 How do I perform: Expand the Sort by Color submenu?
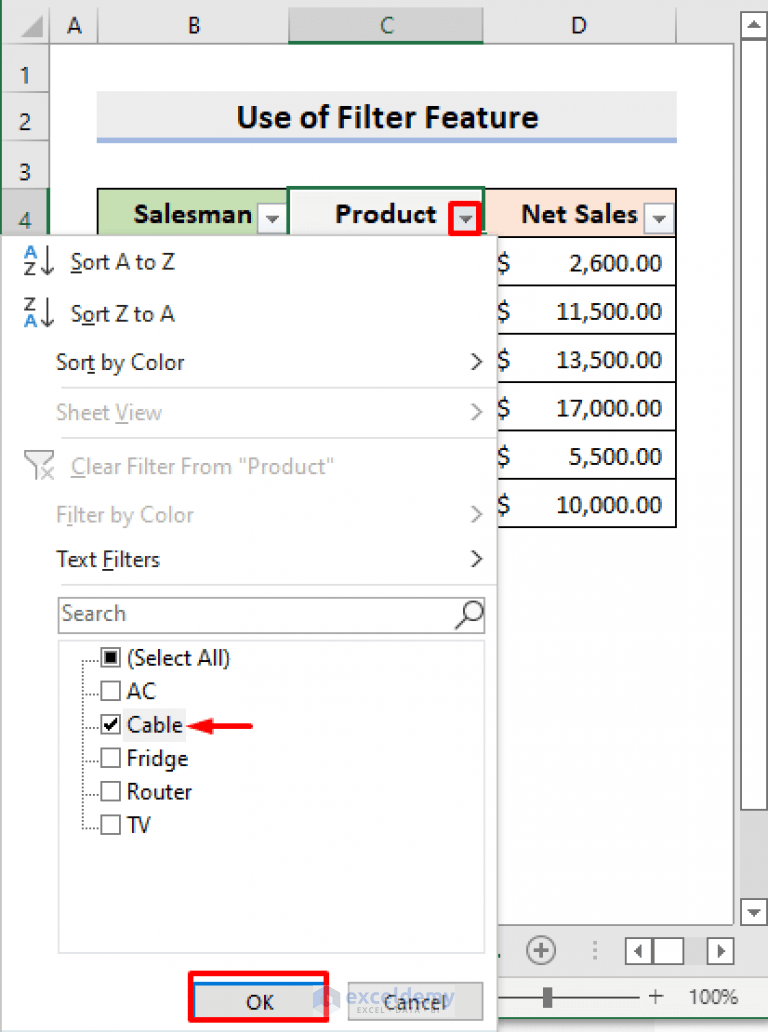pyautogui.click(x=120, y=363)
